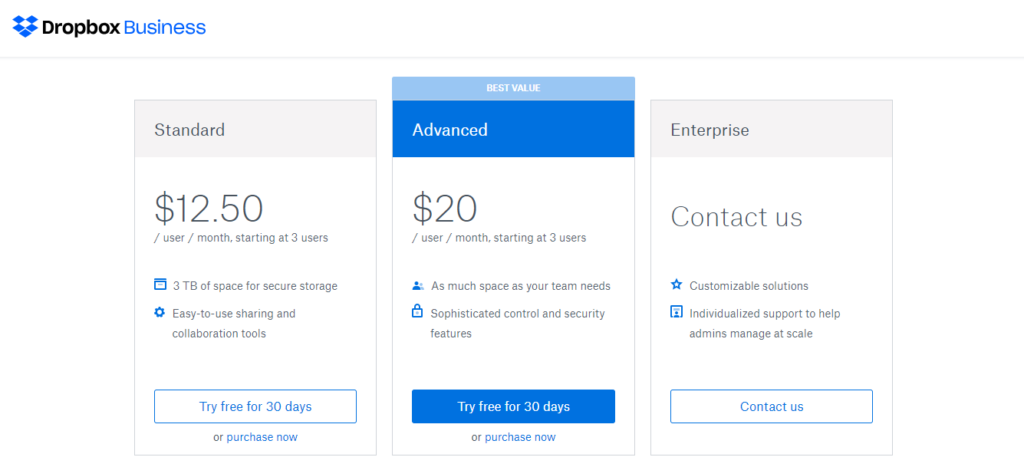Click the star icon beside Customizable solutions
The width and height of the screenshot is (1024, 467).
(x=677, y=285)
